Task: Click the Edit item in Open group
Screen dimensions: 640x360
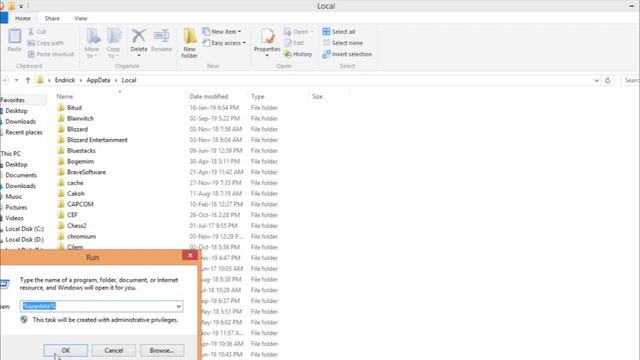Action: (x=294, y=43)
